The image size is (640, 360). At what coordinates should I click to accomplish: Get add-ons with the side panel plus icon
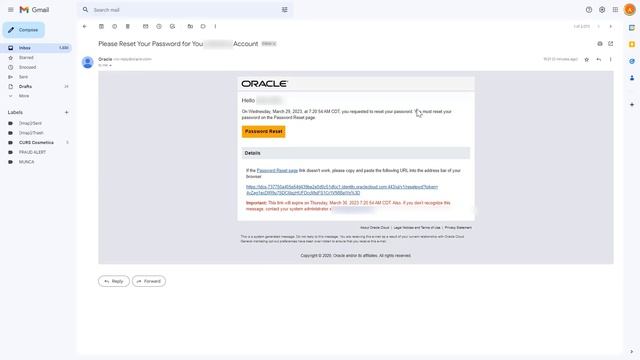coord(632,104)
